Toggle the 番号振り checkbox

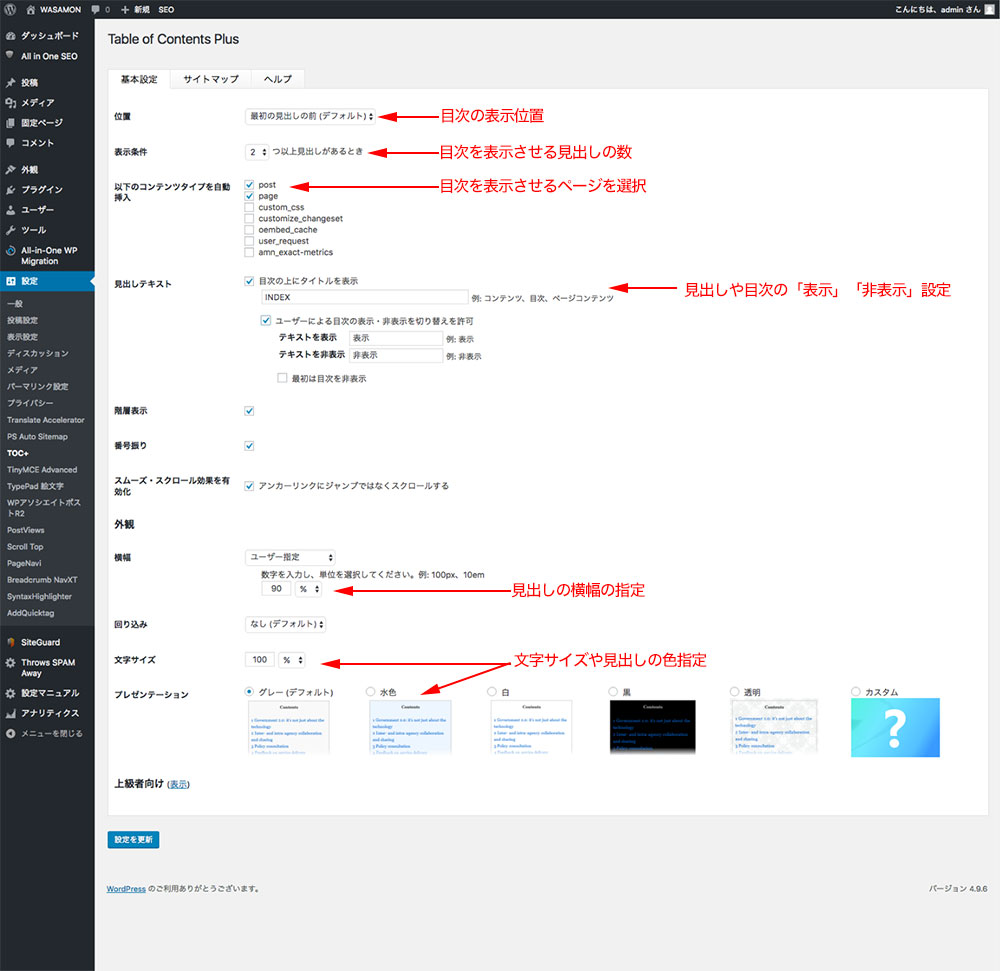click(x=249, y=446)
